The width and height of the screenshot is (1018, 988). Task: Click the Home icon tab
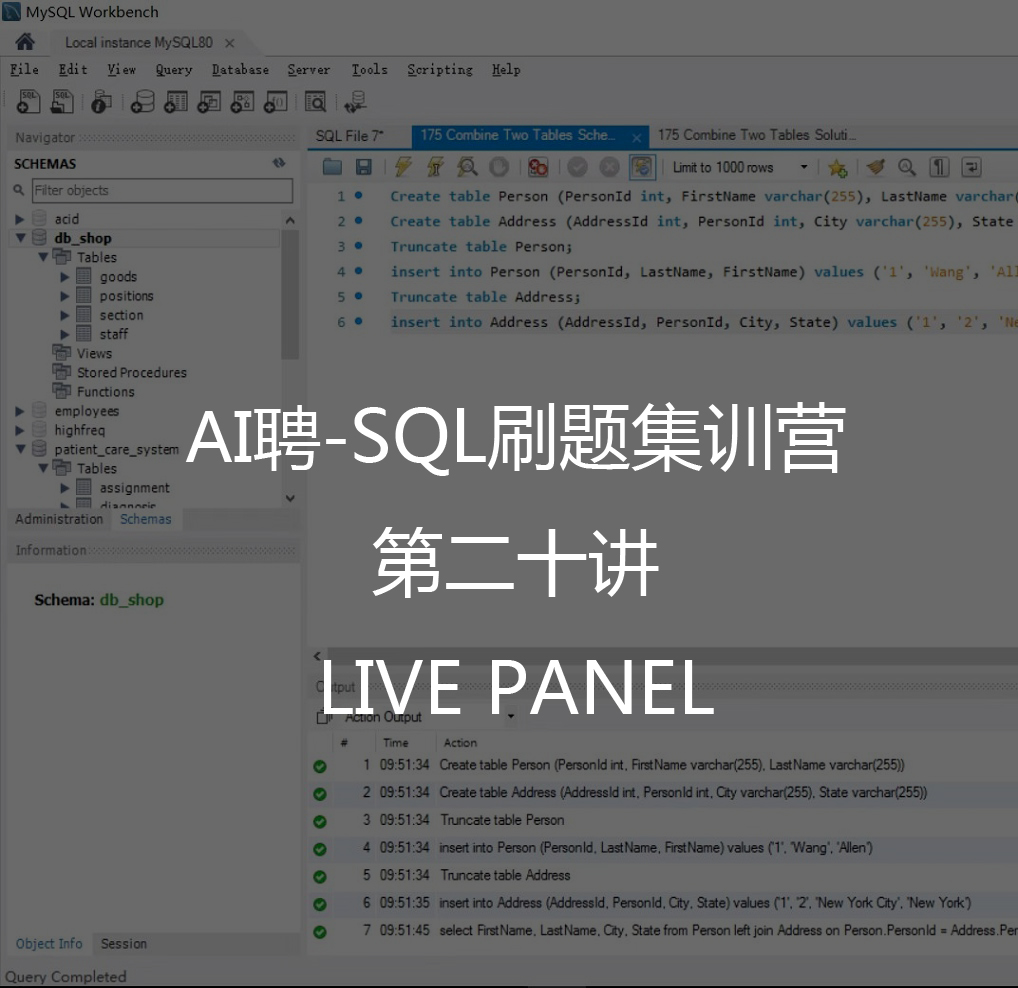coord(25,42)
